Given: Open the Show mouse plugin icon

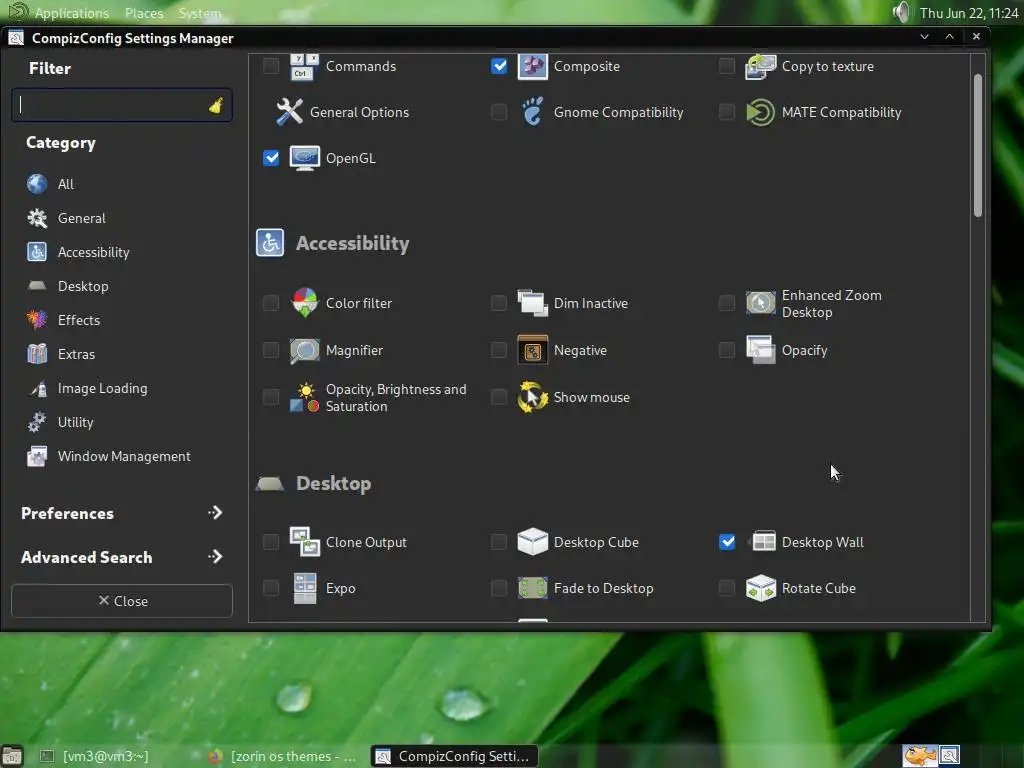Looking at the screenshot, I should (x=532, y=397).
